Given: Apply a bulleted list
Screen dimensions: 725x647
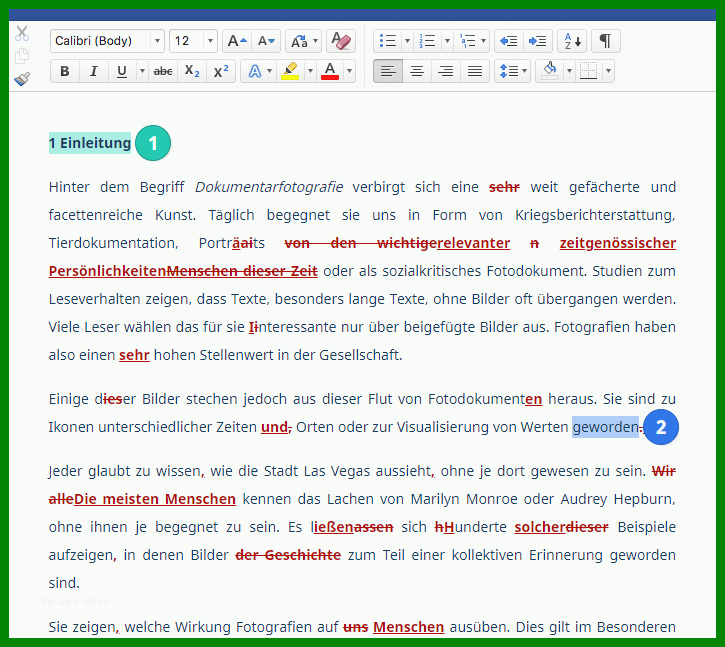Looking at the screenshot, I should click(388, 41).
